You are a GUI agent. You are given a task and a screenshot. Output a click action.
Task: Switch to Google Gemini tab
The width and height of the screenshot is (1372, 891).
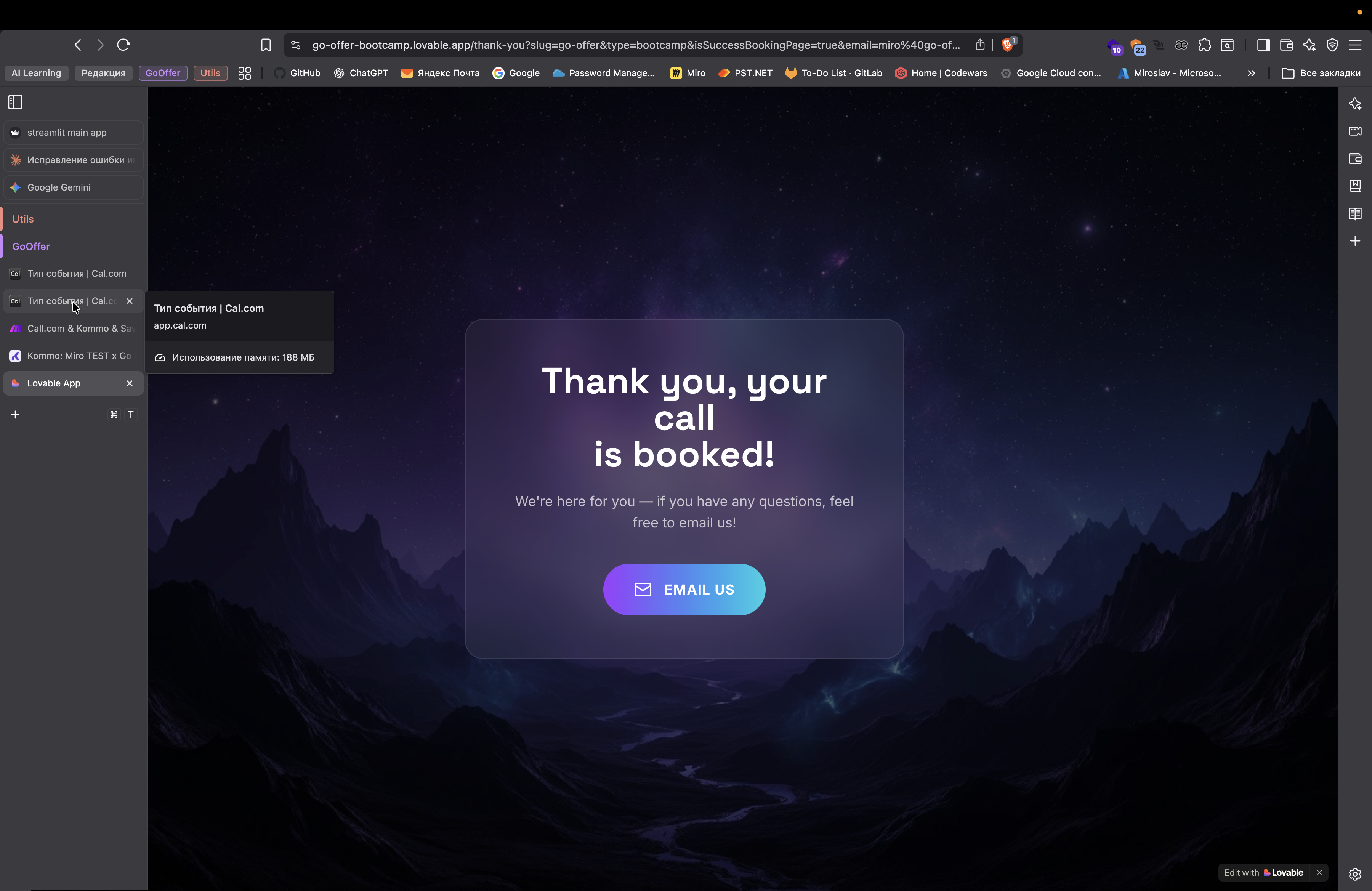coord(59,187)
